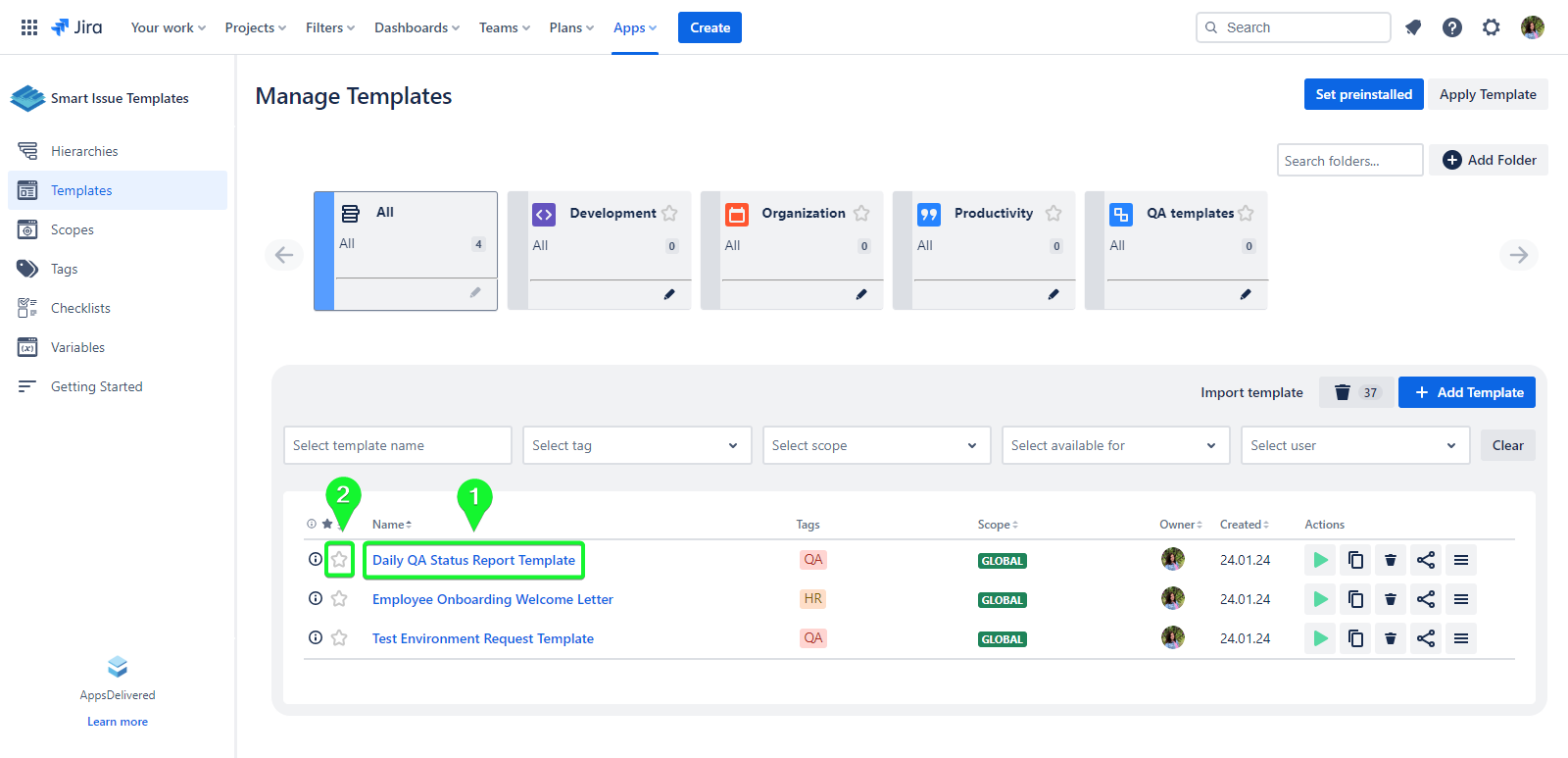
Task: Run the Daily QA Status Report template
Action: 1320,560
